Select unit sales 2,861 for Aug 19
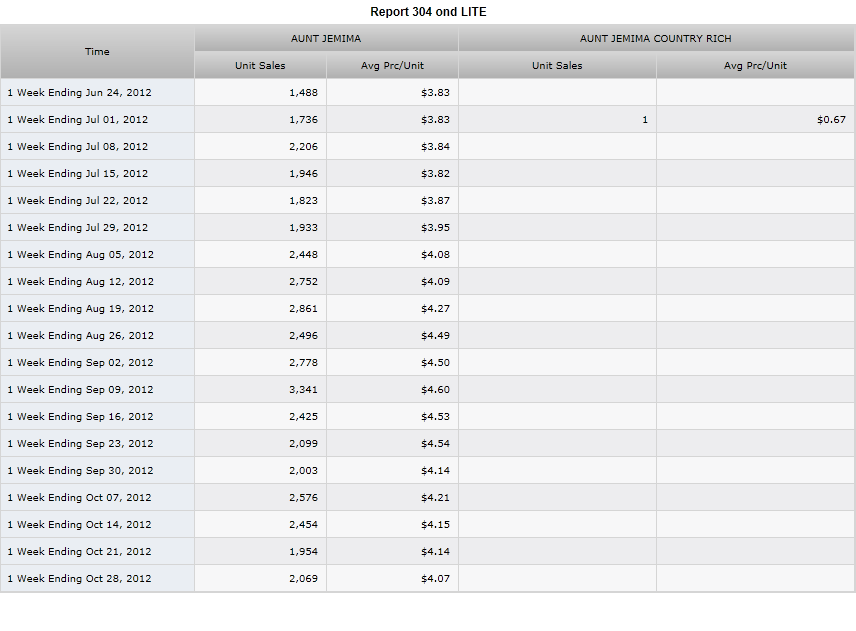856x631 pixels. [260, 308]
